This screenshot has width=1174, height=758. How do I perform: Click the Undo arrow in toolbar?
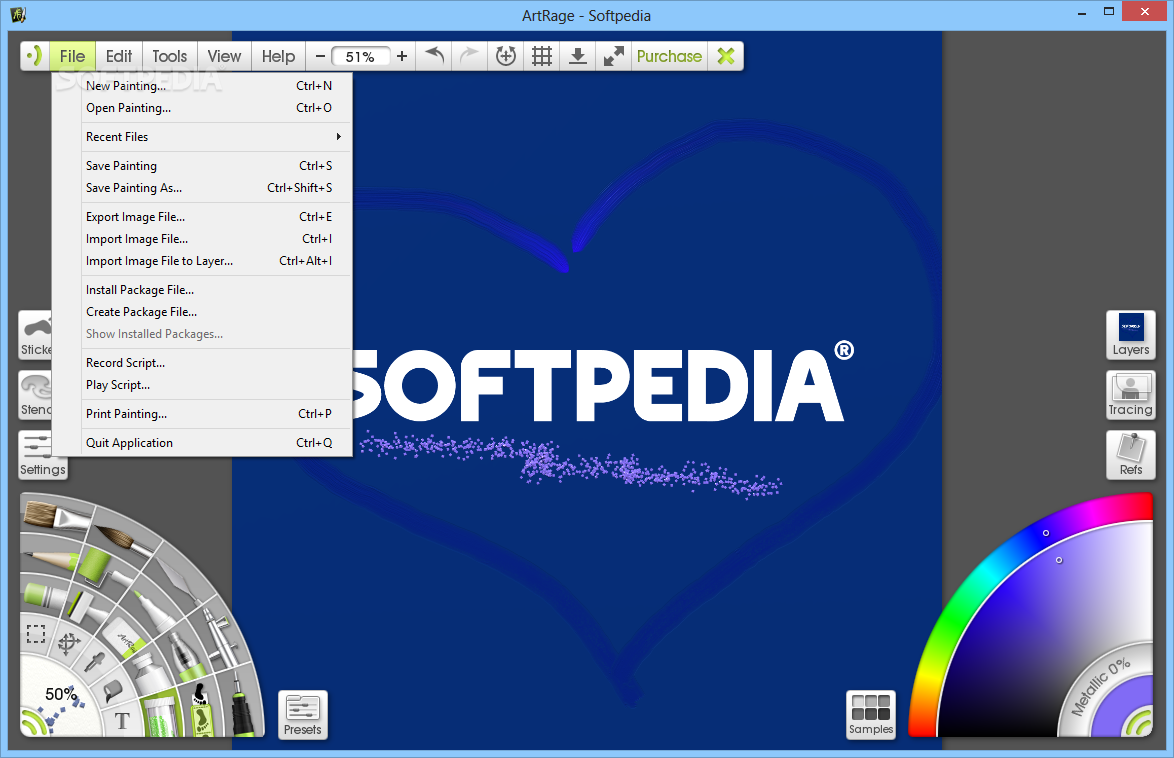click(434, 56)
